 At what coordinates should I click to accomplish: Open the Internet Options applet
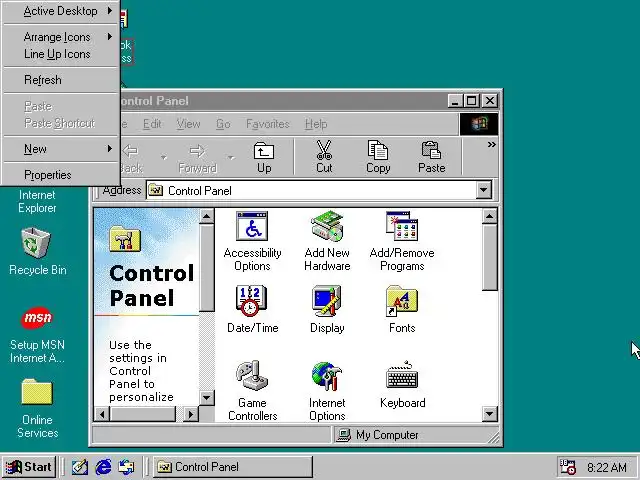click(327, 390)
